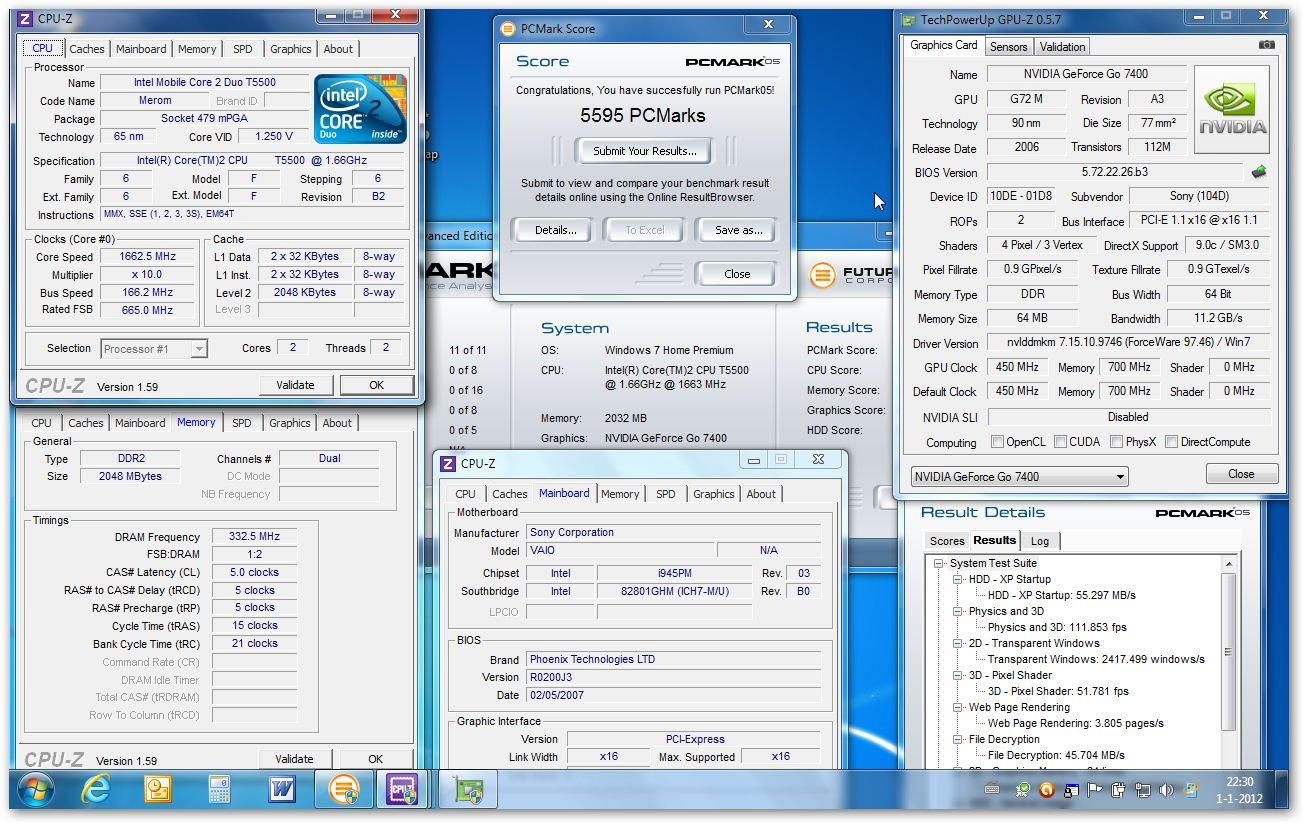The image size is (1303, 823).
Task: Click the GPU-Z Close button
Action: [1241, 474]
